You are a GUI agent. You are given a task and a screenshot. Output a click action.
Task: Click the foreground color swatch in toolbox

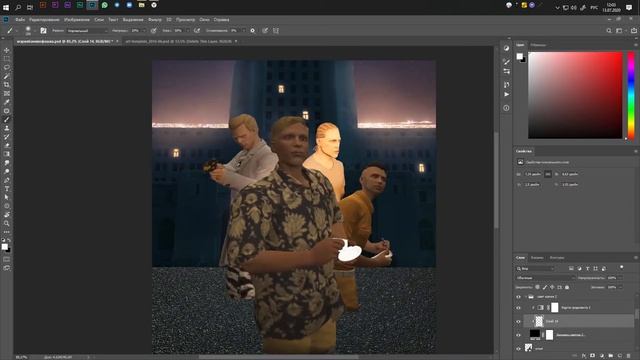4,247
